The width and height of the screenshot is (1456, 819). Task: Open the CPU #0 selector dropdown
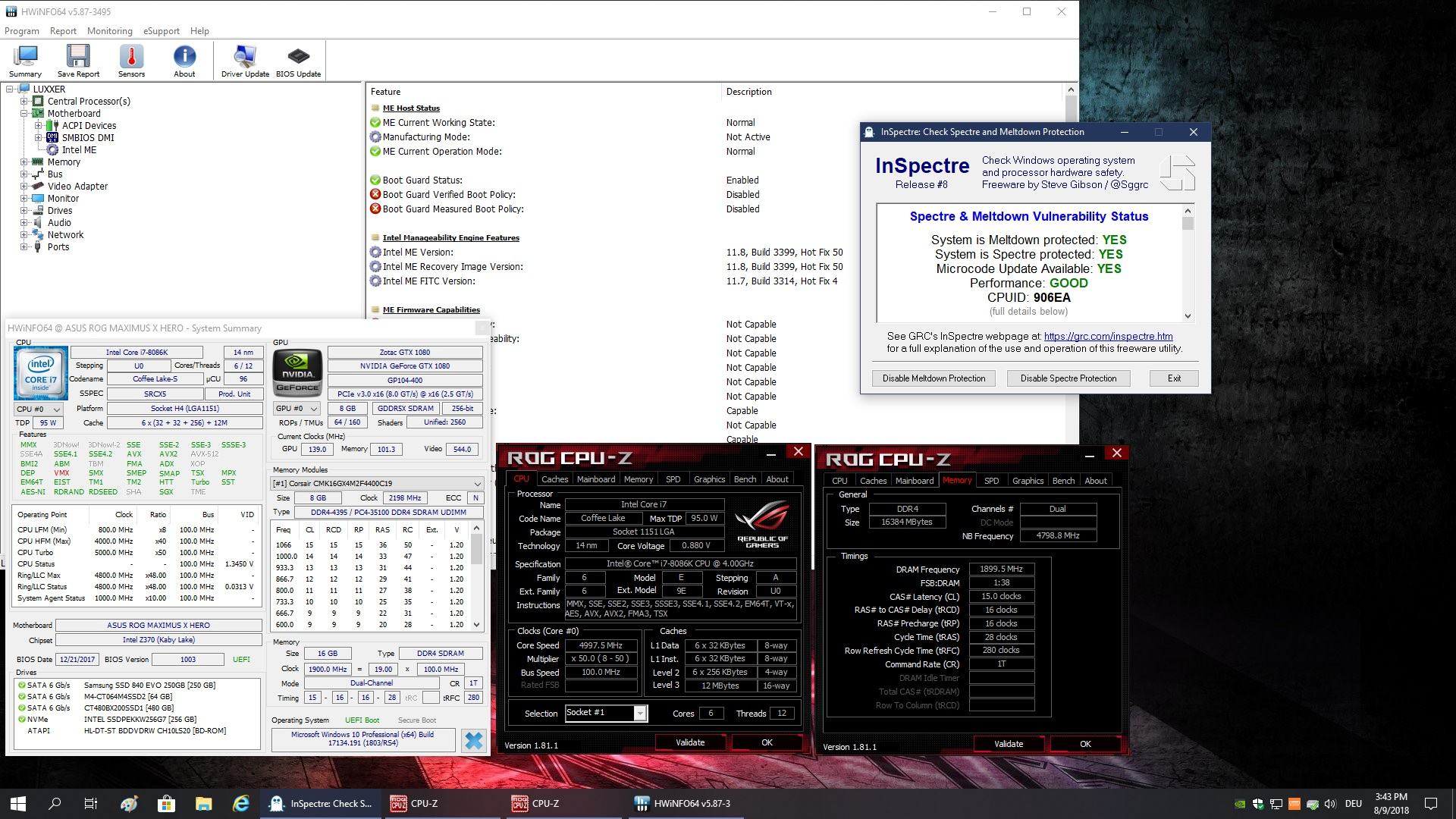(x=38, y=409)
